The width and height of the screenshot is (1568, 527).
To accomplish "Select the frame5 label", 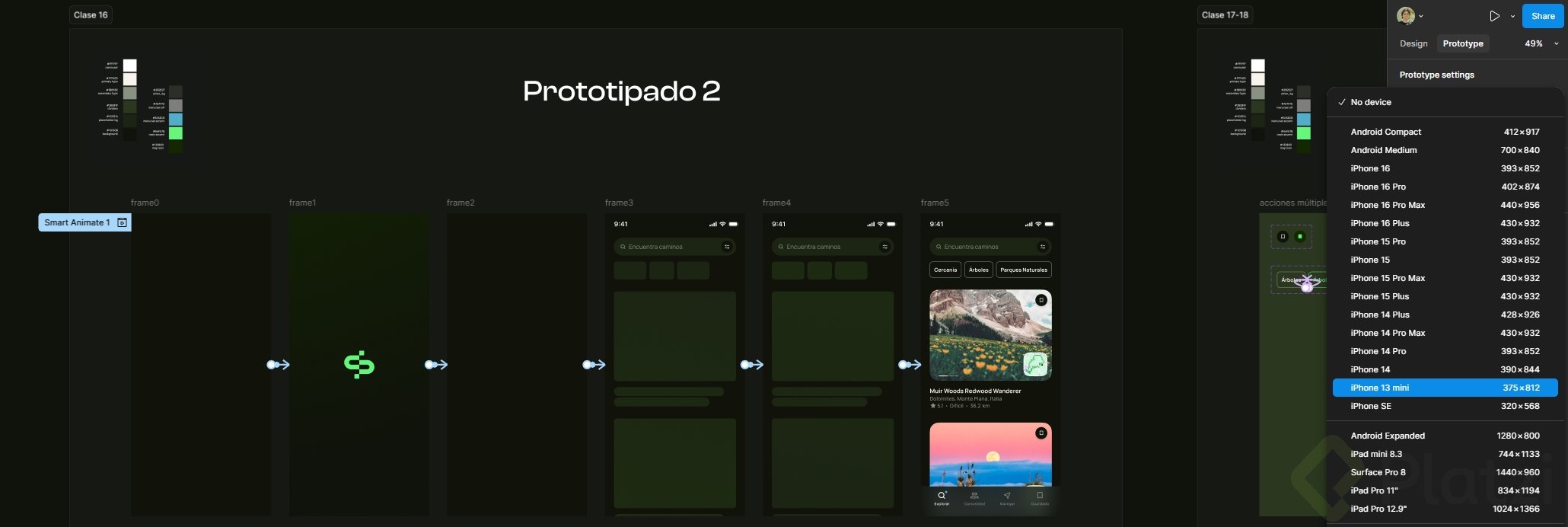I will pyautogui.click(x=935, y=203).
